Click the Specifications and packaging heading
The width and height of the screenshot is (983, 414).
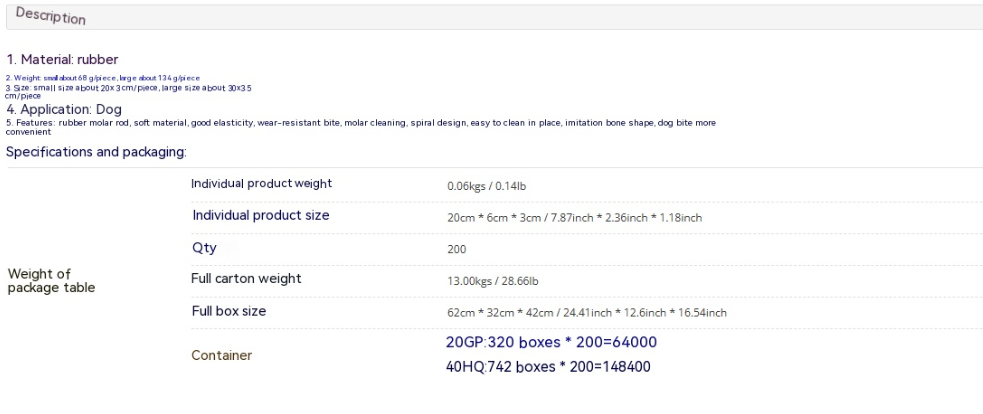[x=96, y=152]
